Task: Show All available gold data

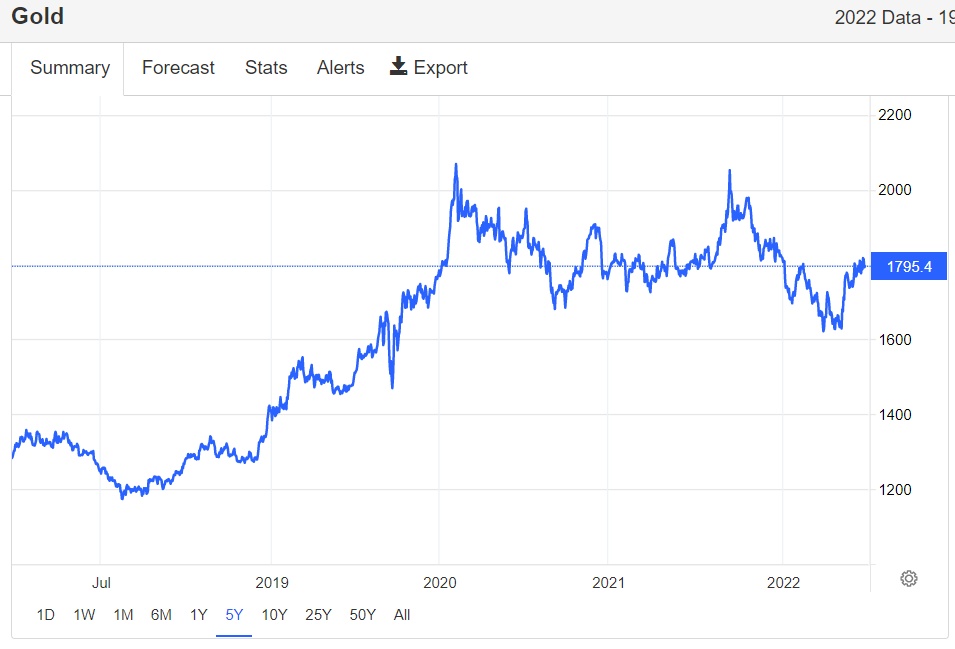Action: [402, 615]
